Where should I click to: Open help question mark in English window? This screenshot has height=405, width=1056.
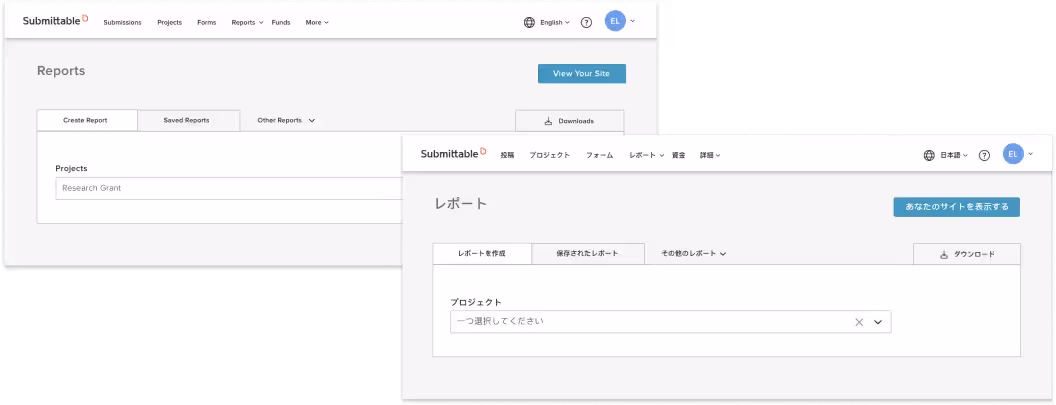point(586,22)
